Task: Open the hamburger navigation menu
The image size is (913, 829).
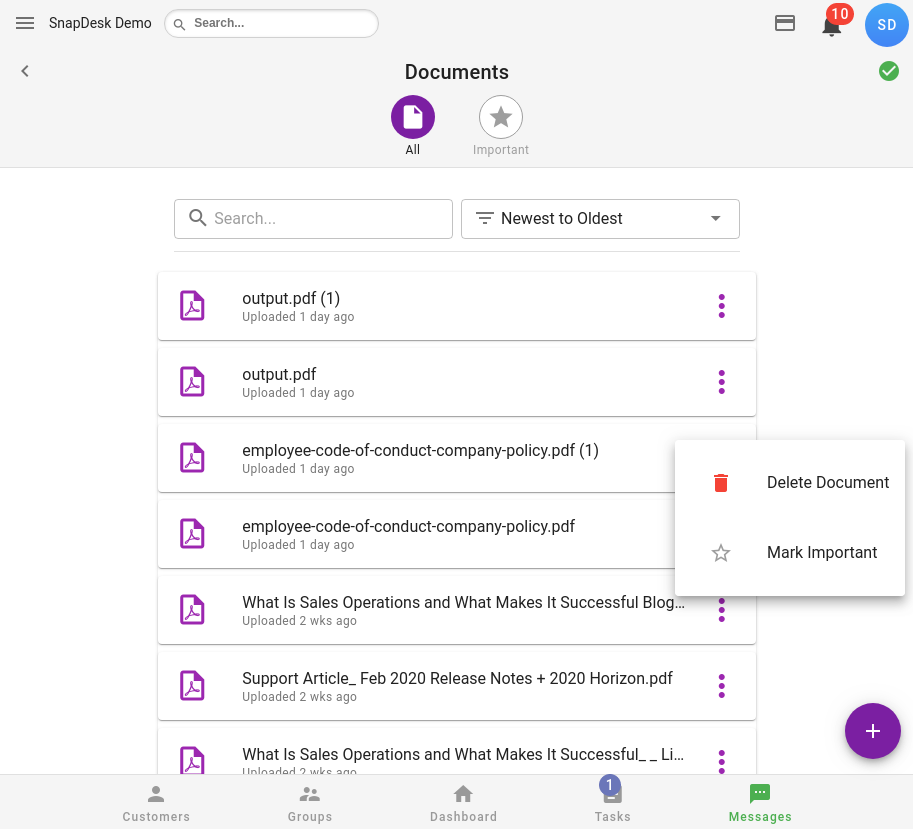Action: [25, 23]
